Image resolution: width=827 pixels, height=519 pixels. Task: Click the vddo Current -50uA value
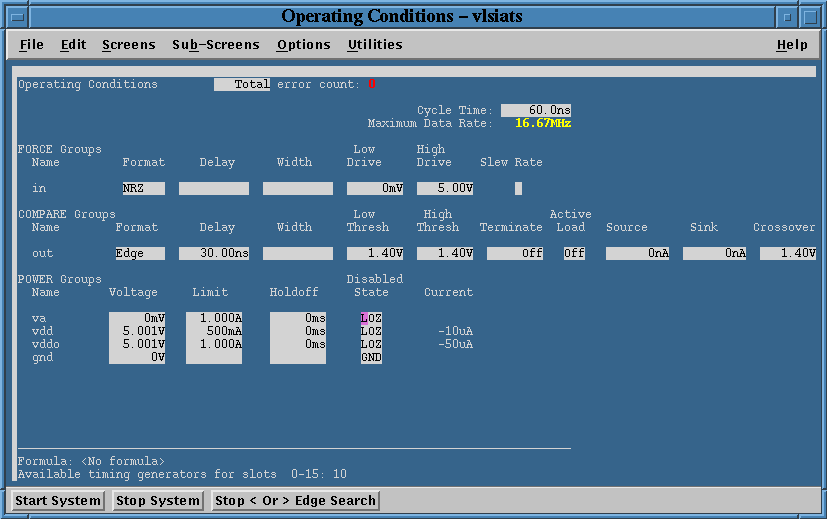point(456,344)
